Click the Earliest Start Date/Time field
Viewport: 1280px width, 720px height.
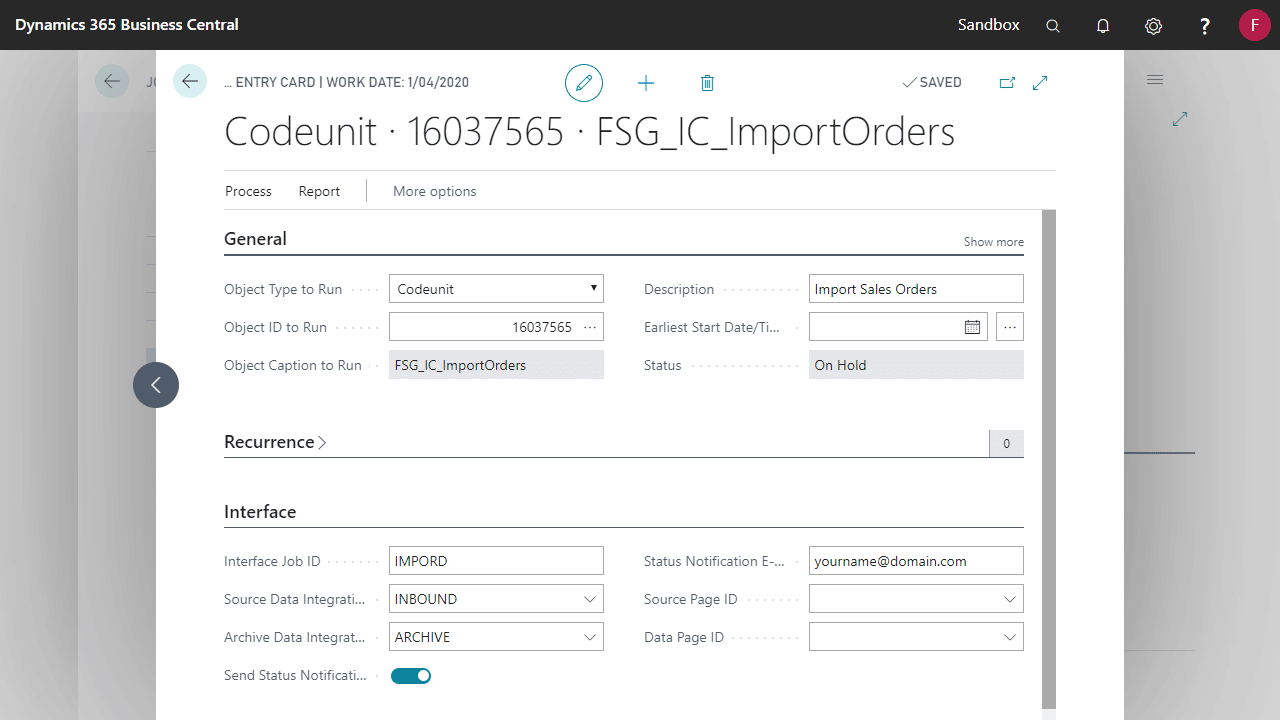click(898, 327)
